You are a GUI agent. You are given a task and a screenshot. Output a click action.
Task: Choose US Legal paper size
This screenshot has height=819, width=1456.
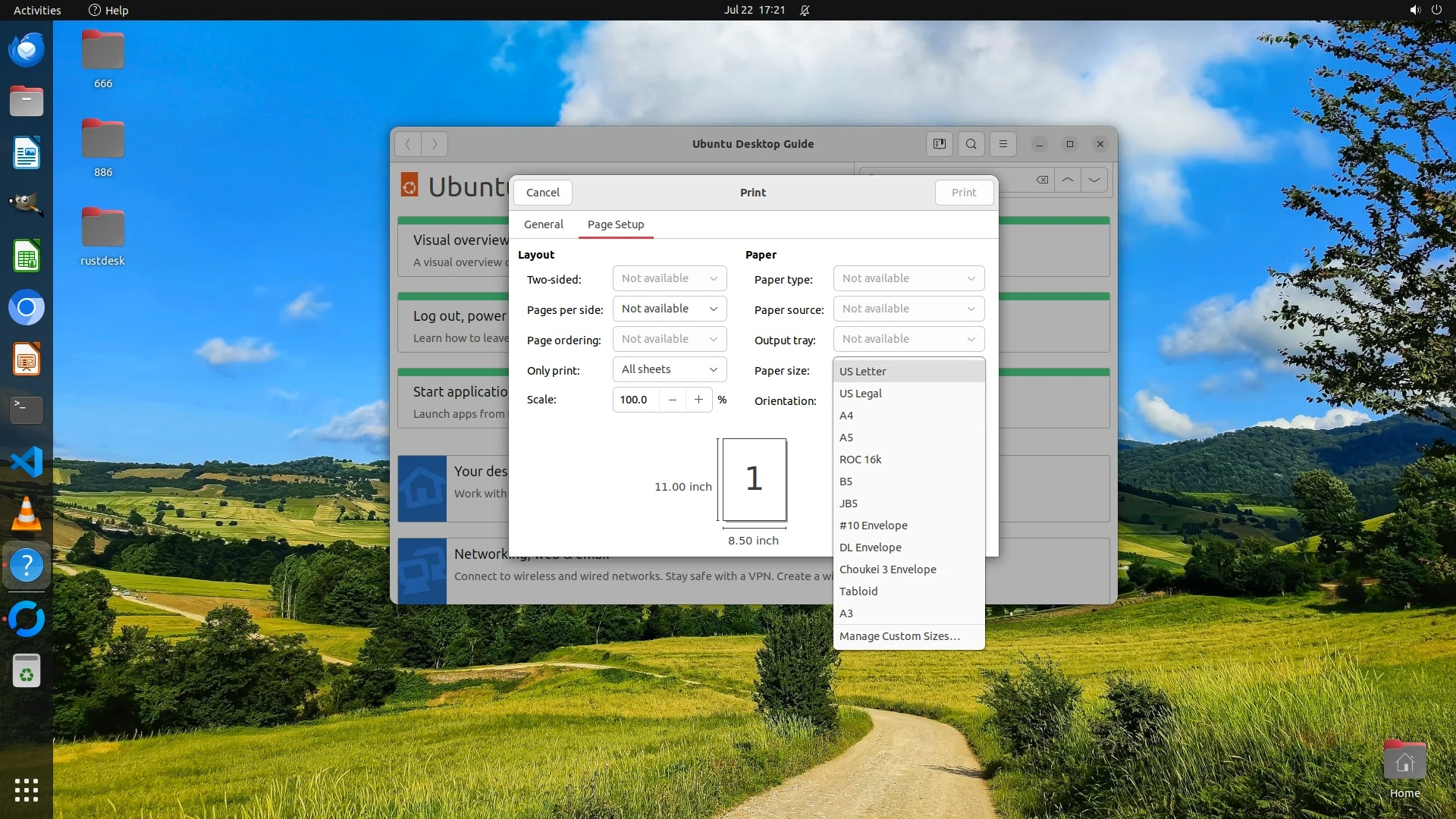pyautogui.click(x=861, y=394)
